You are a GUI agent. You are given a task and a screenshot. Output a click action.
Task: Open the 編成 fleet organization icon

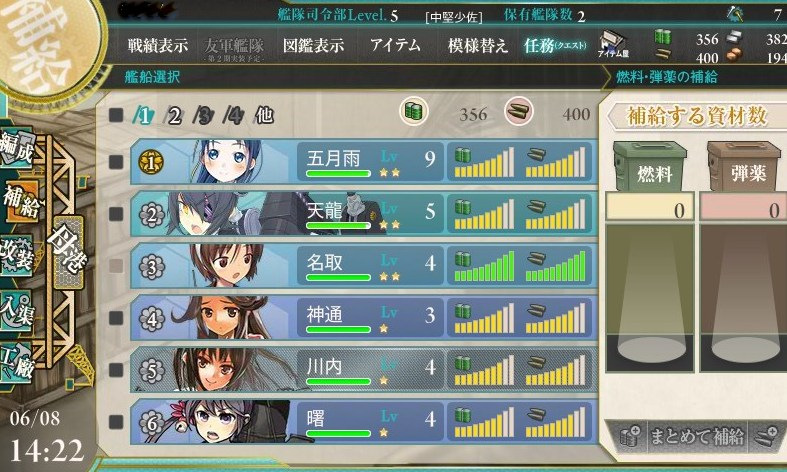18,148
